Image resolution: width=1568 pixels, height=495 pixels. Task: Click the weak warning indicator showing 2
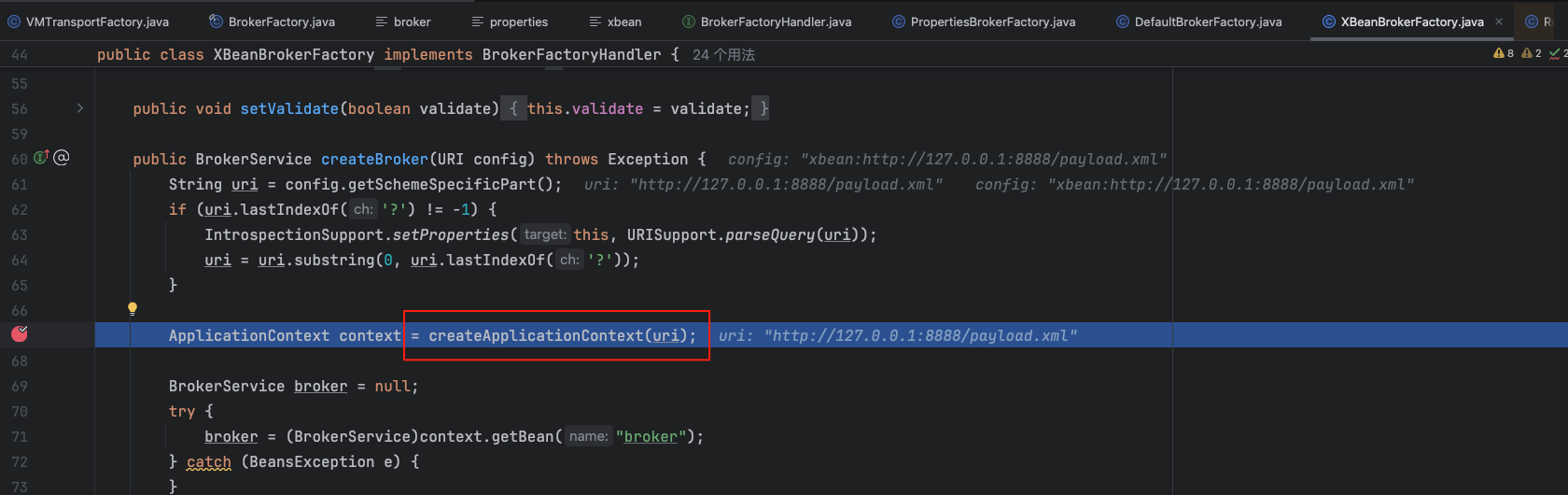pyautogui.click(x=1532, y=54)
